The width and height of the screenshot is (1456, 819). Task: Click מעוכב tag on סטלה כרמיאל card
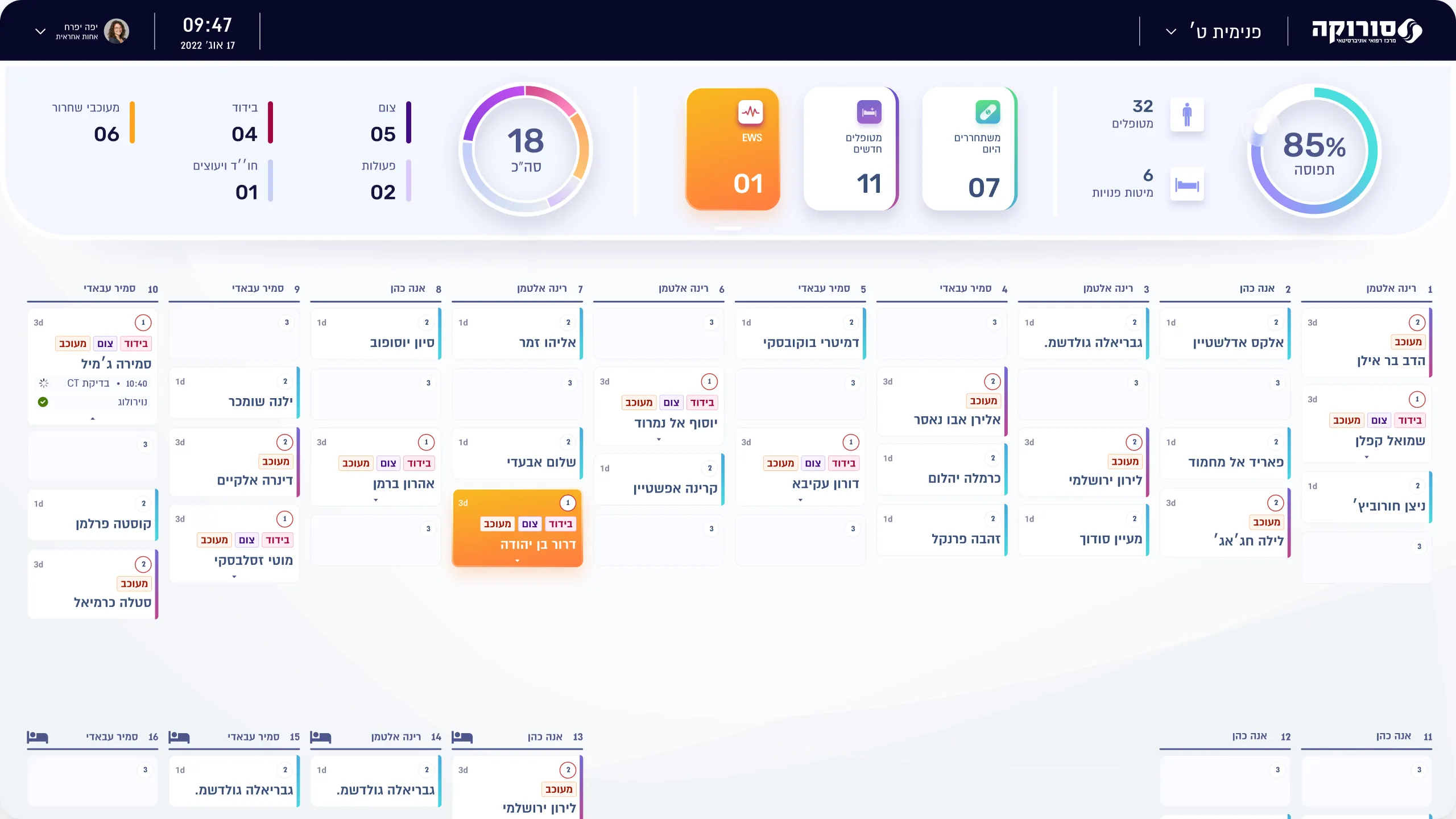coord(134,584)
